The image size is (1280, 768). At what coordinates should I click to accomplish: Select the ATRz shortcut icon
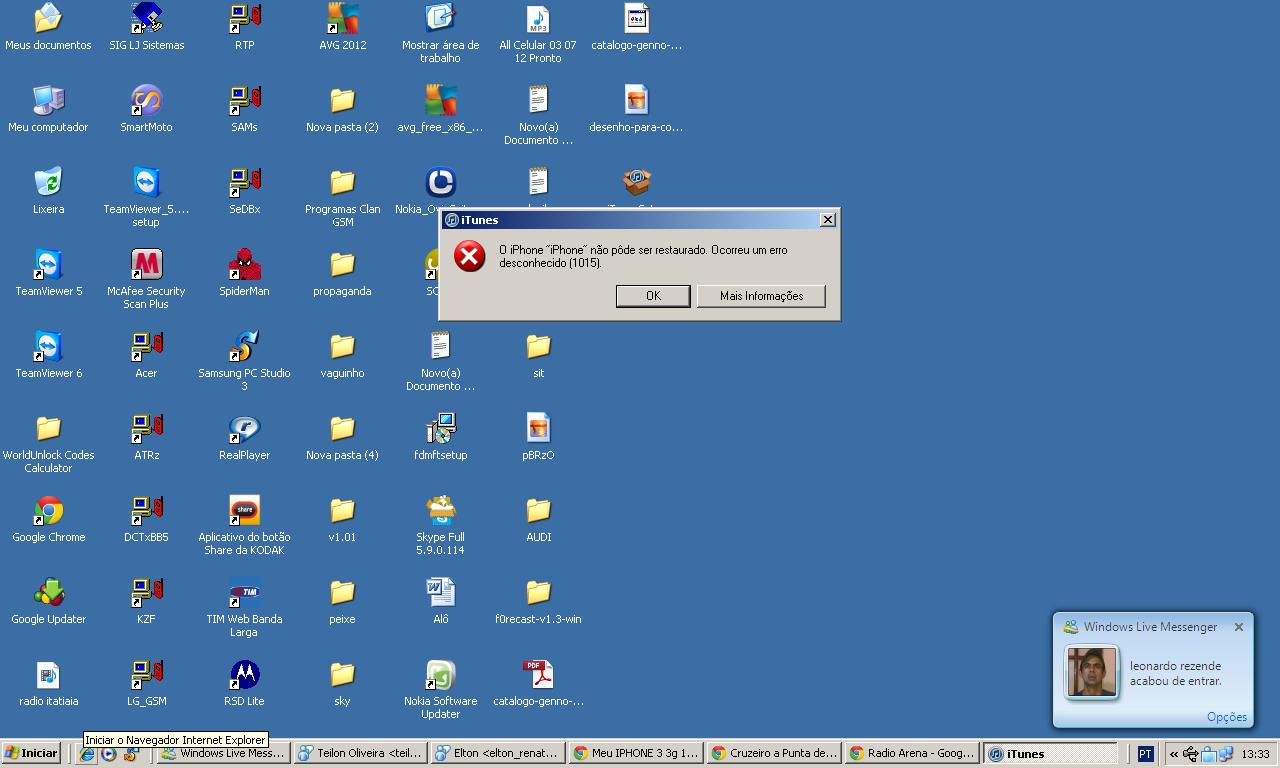click(x=146, y=428)
